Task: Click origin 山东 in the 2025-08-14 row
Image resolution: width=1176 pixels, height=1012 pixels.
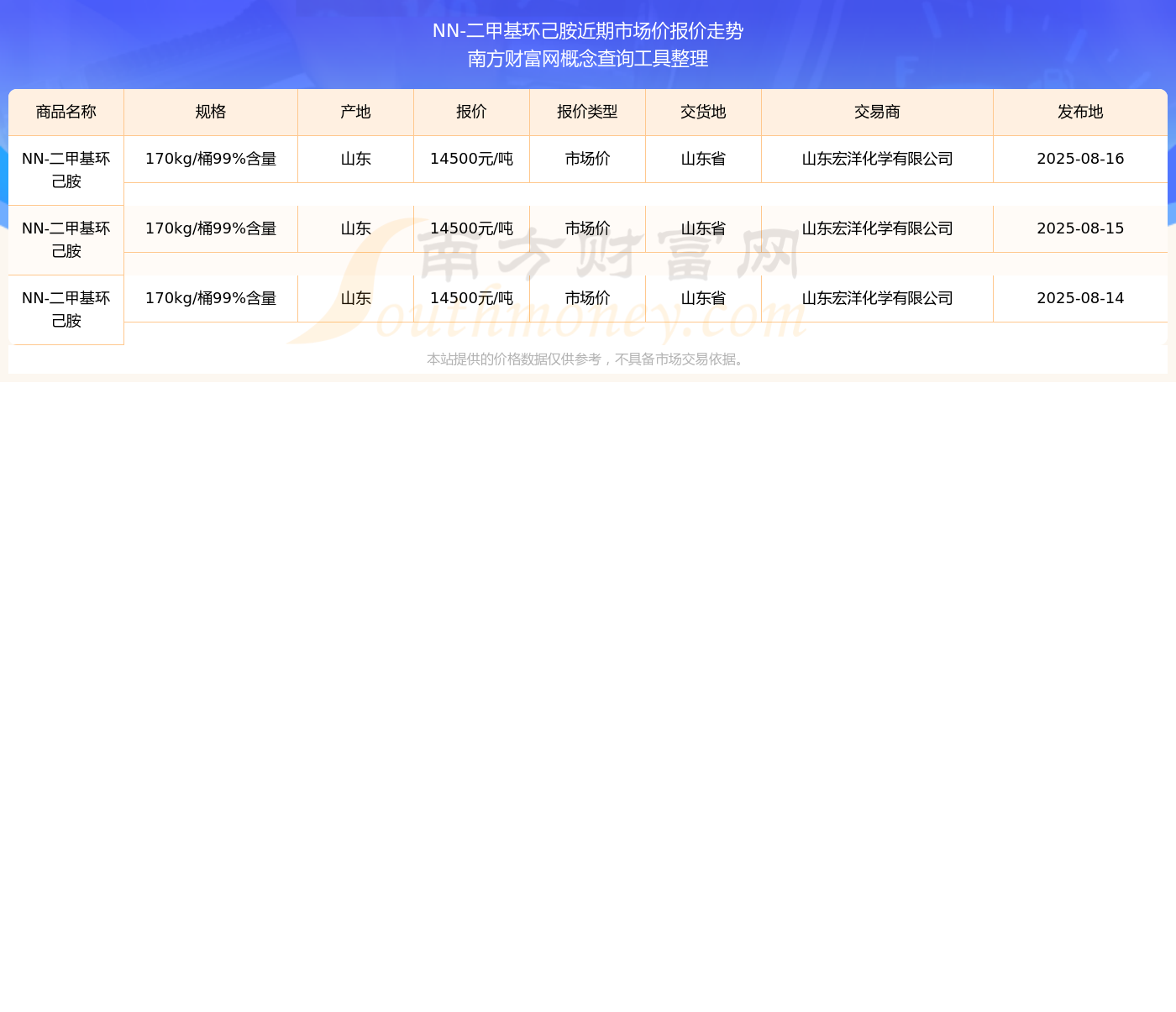Action: click(356, 298)
